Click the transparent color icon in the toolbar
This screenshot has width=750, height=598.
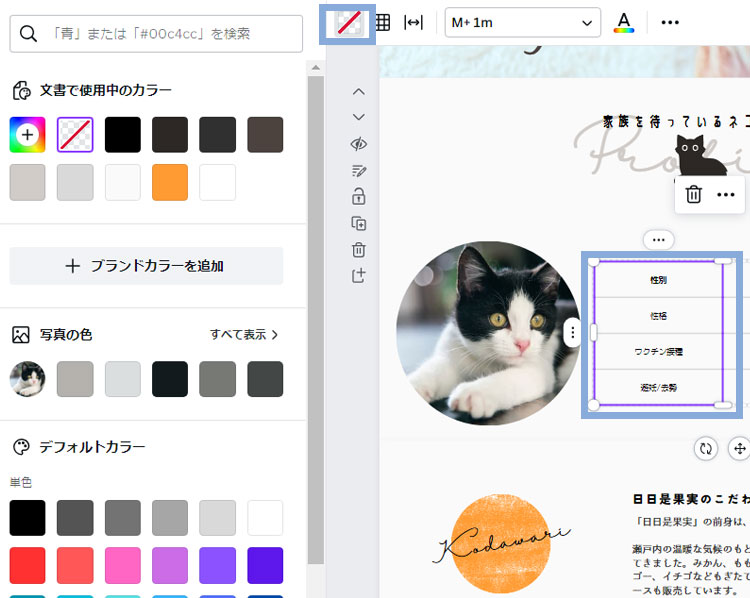click(348, 23)
